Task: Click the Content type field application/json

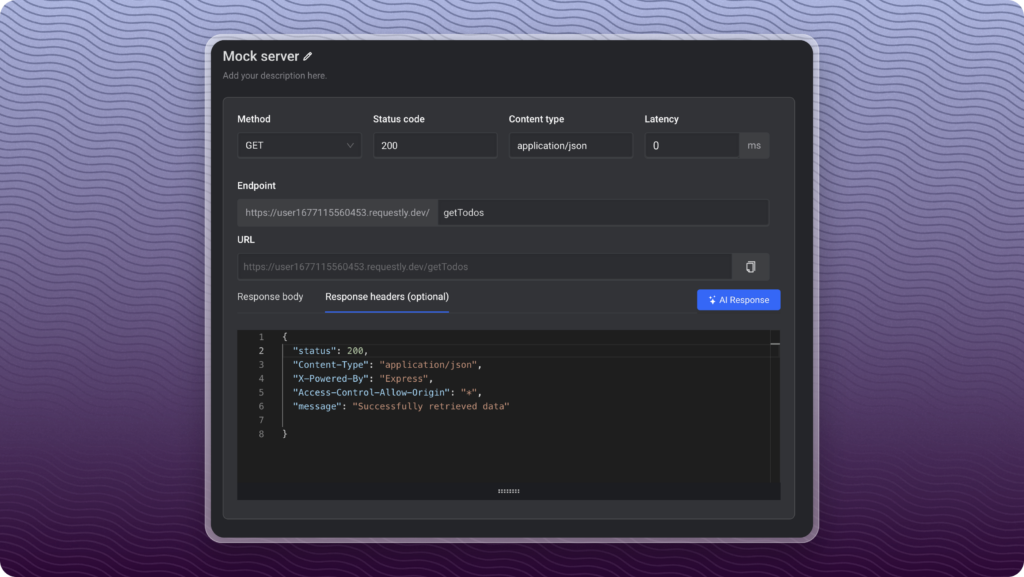Action: (571, 146)
